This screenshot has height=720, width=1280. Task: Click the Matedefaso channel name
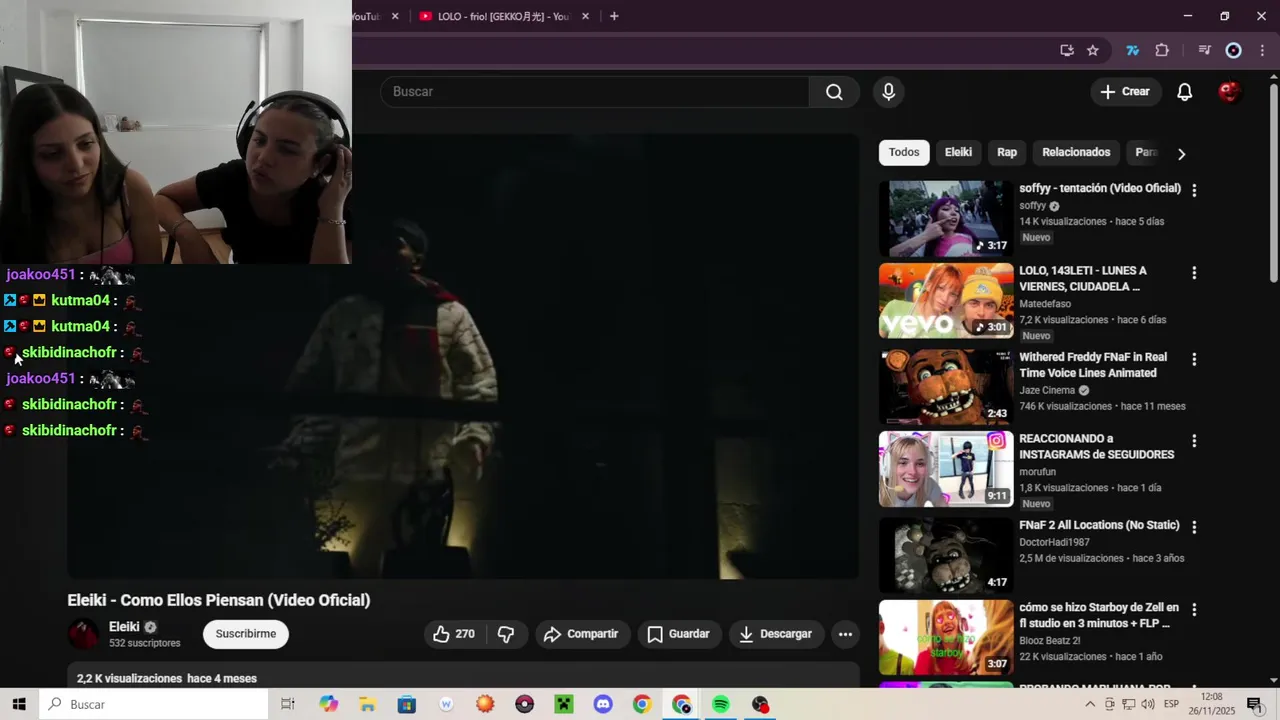[x=1045, y=304]
